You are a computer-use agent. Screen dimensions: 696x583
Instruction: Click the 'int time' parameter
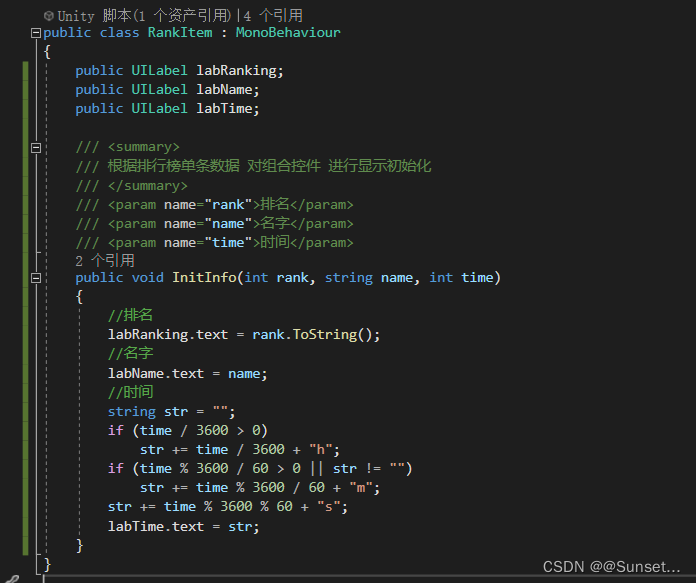(x=461, y=278)
